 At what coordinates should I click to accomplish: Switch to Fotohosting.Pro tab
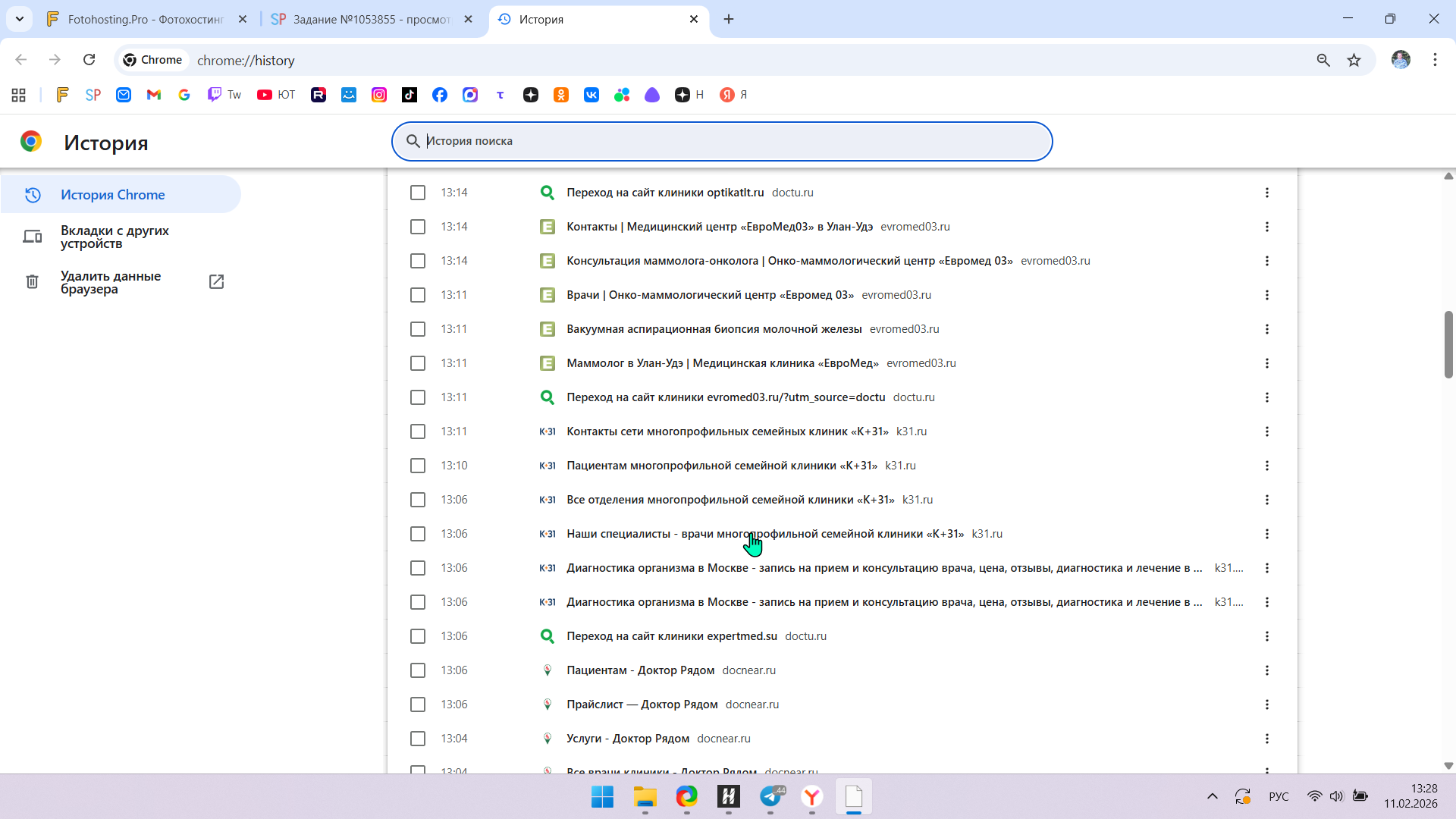point(146,19)
